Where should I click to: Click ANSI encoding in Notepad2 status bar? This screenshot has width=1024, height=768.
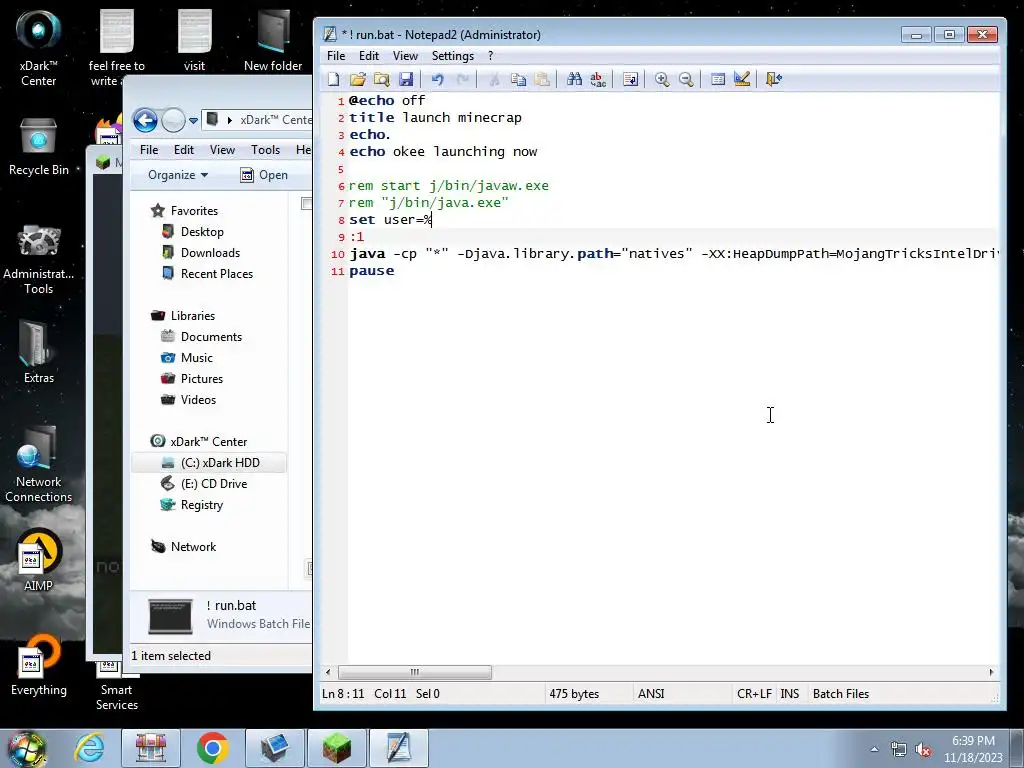651,694
